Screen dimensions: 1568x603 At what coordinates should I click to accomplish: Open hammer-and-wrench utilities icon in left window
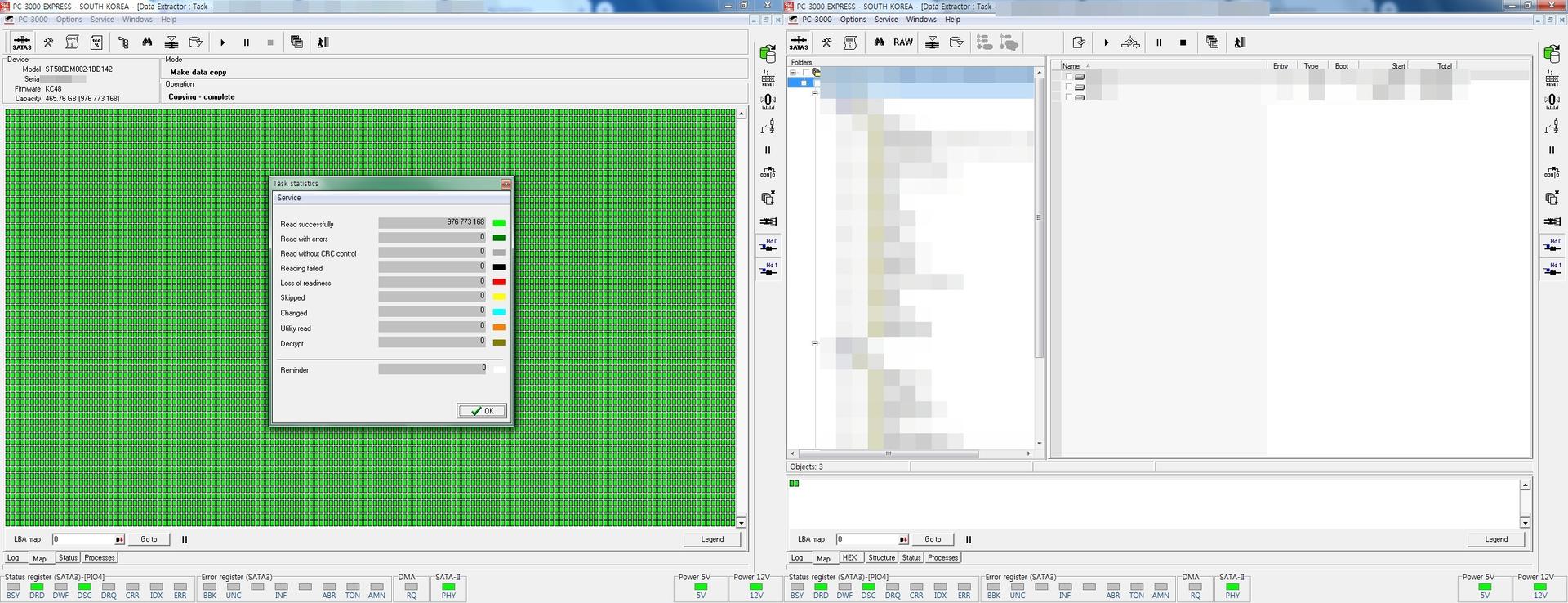(48, 42)
